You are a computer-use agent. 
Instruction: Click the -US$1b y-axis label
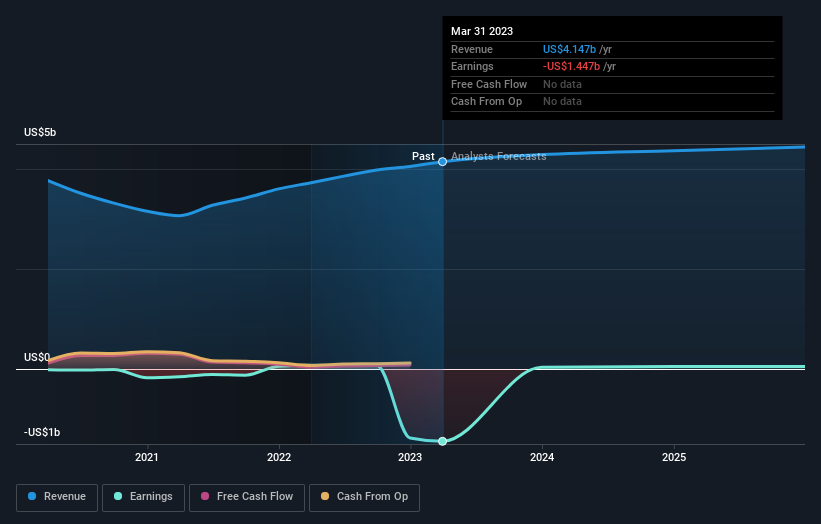[x=42, y=432]
